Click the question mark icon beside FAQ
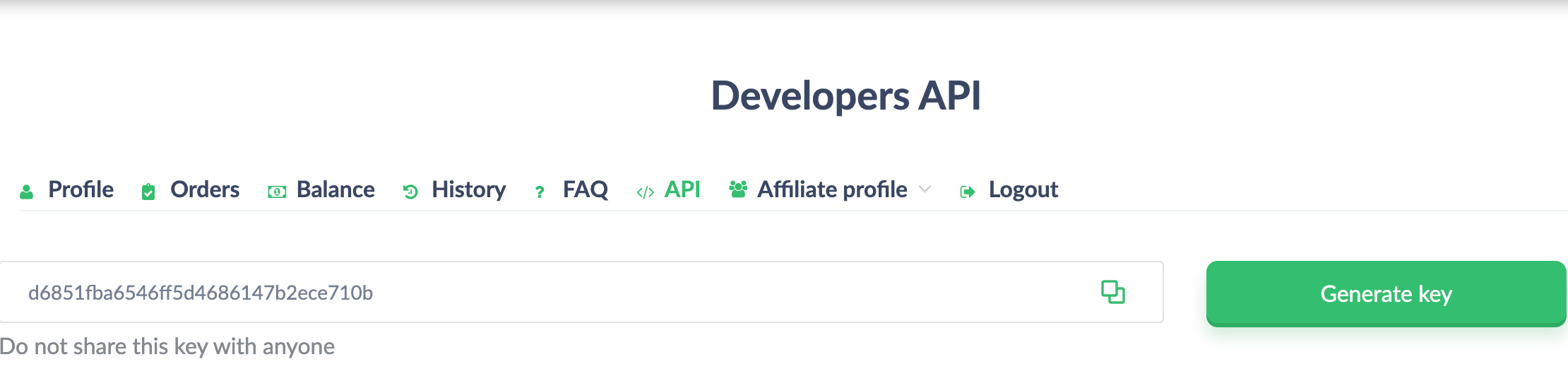This screenshot has height=369, width=1568. coord(540,192)
